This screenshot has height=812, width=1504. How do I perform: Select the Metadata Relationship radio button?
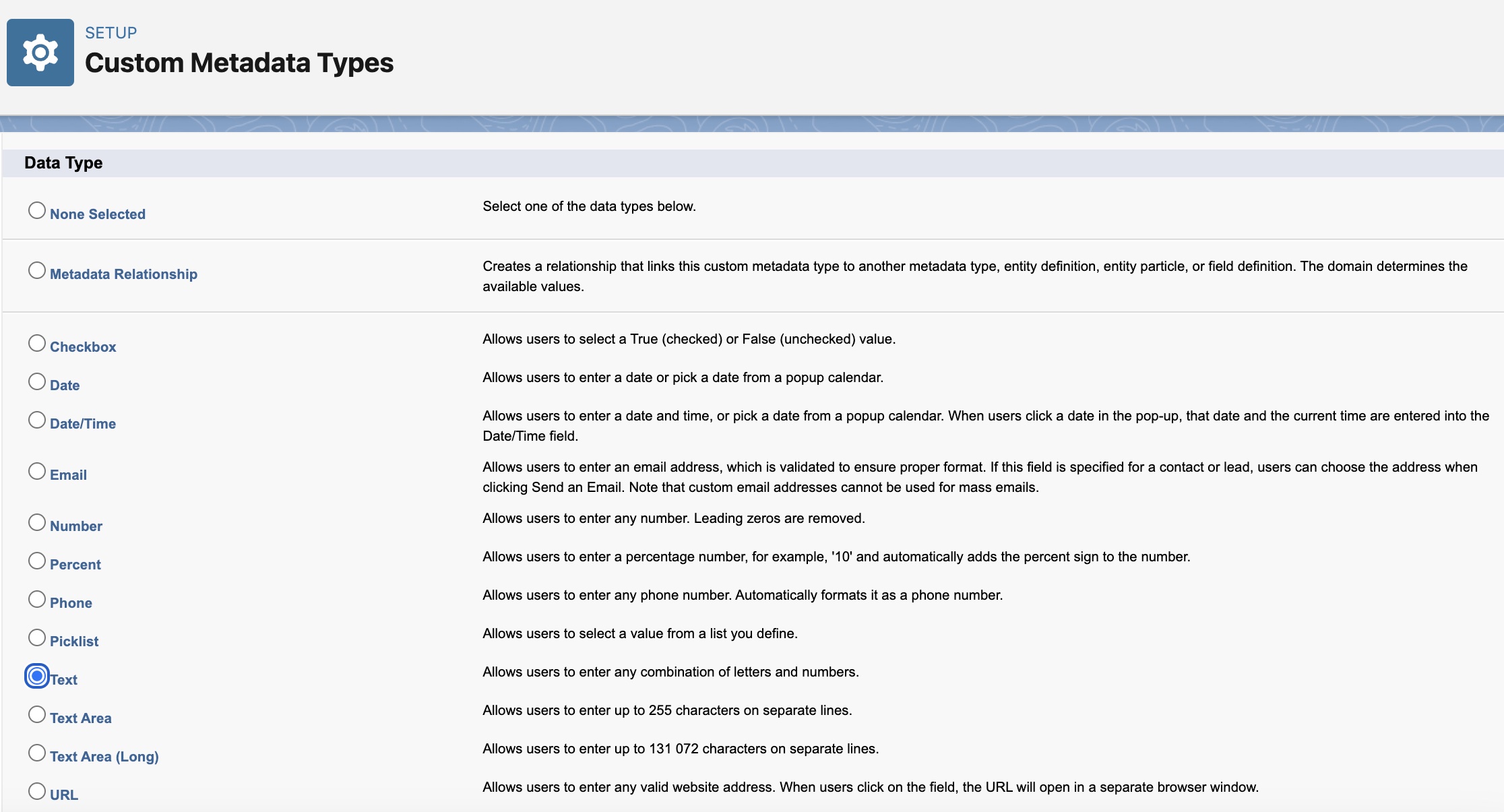pyautogui.click(x=37, y=270)
